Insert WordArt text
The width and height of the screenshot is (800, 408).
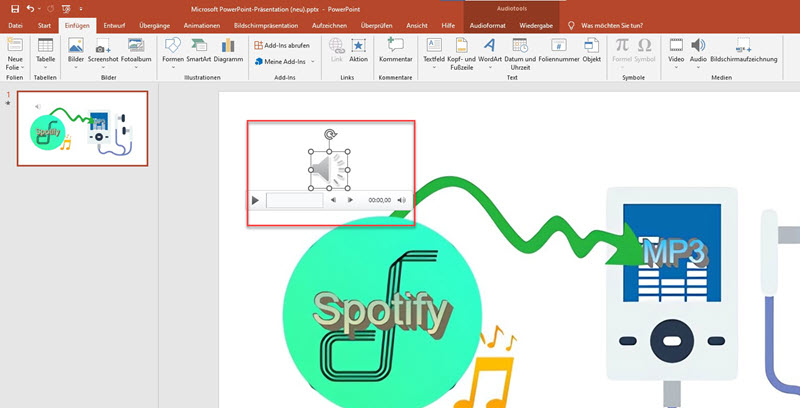(489, 45)
